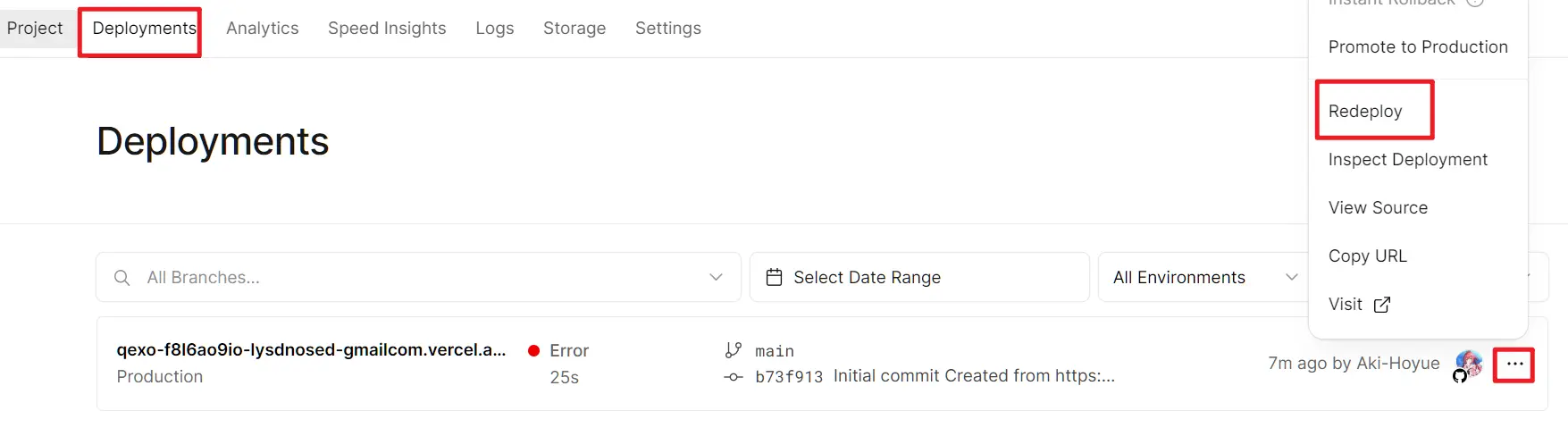Viewport: 1568px width, 436px height.
Task: Switch to the Deployments tab
Action: (144, 29)
